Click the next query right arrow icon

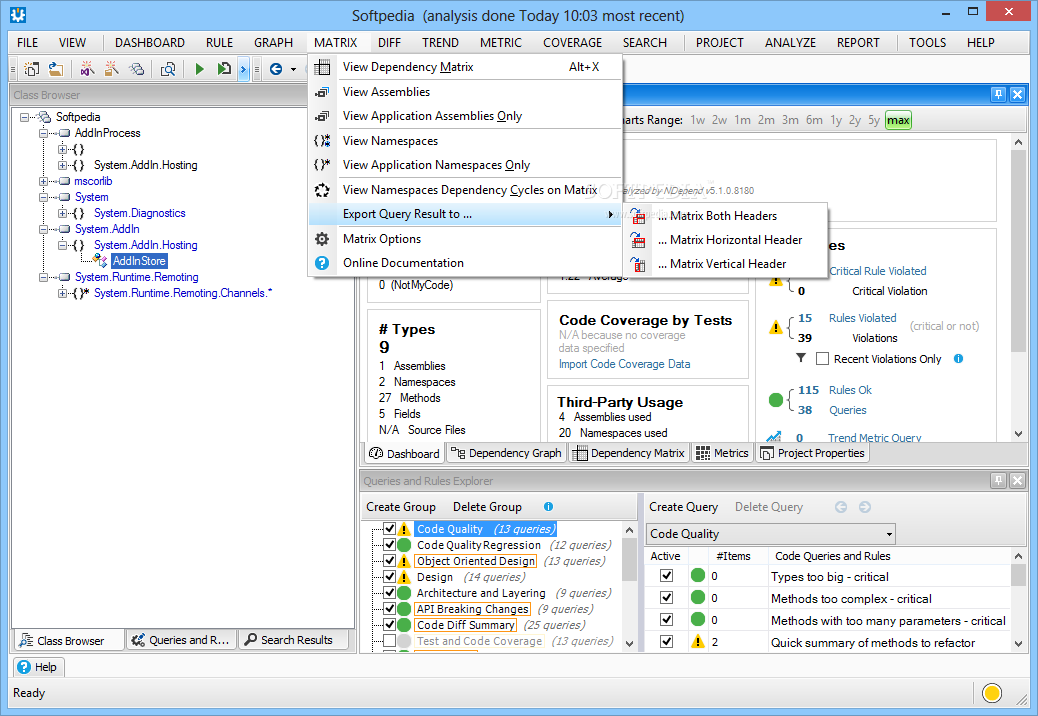click(x=865, y=507)
